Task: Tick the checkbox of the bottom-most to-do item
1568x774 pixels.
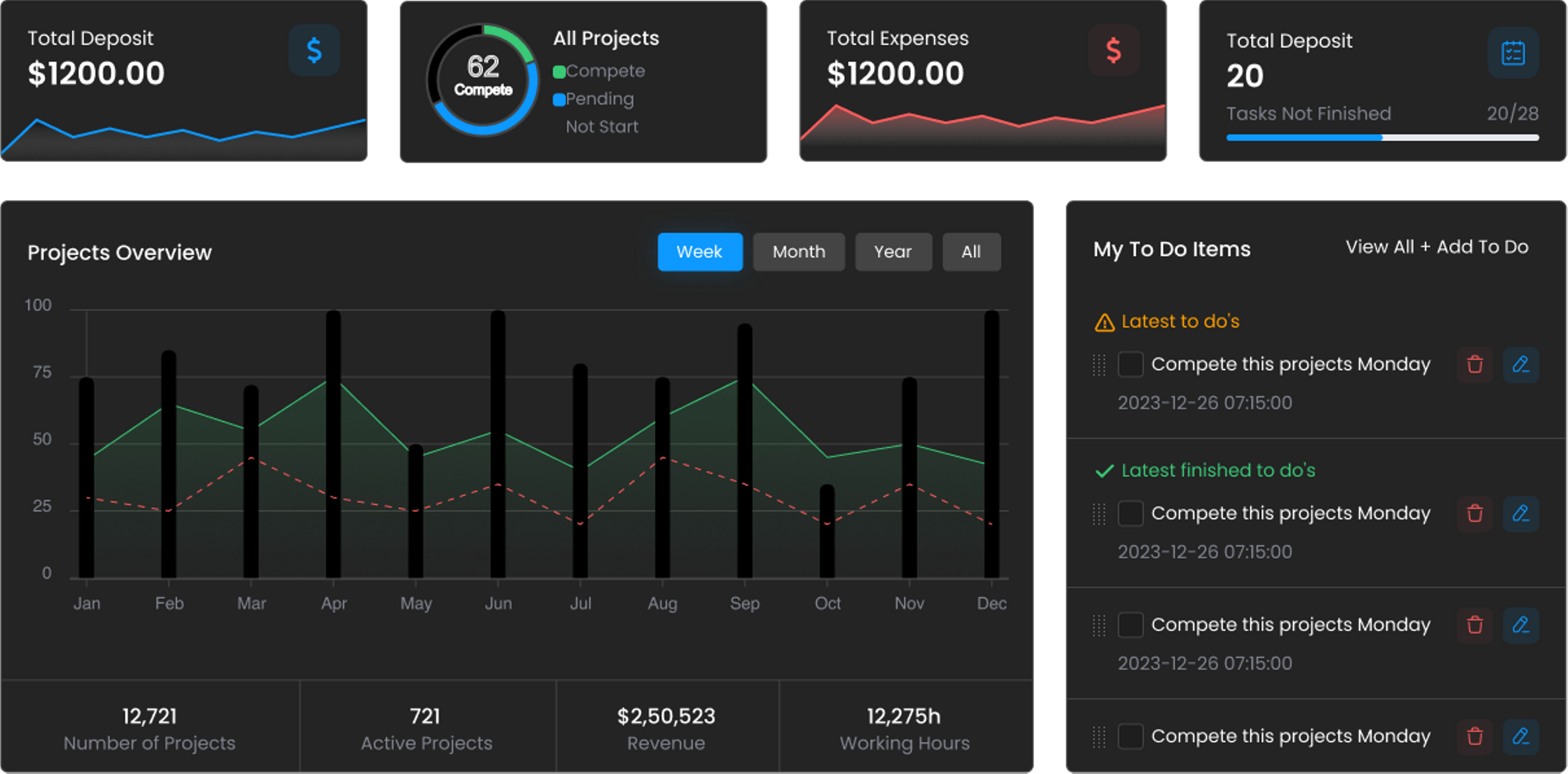Action: (1130, 737)
